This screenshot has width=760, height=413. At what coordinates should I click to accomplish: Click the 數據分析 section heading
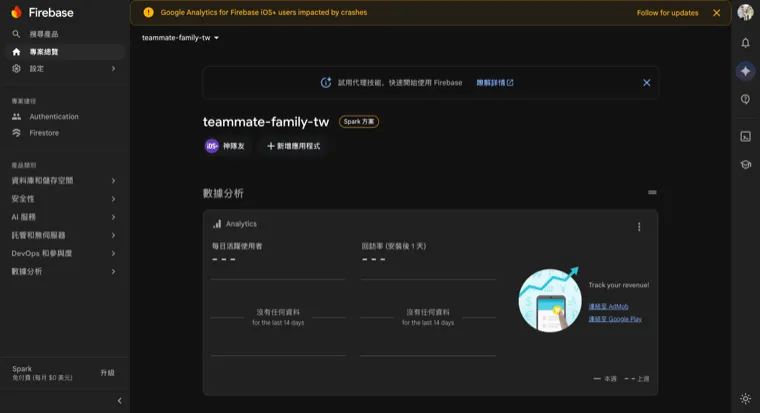pyautogui.click(x=223, y=193)
